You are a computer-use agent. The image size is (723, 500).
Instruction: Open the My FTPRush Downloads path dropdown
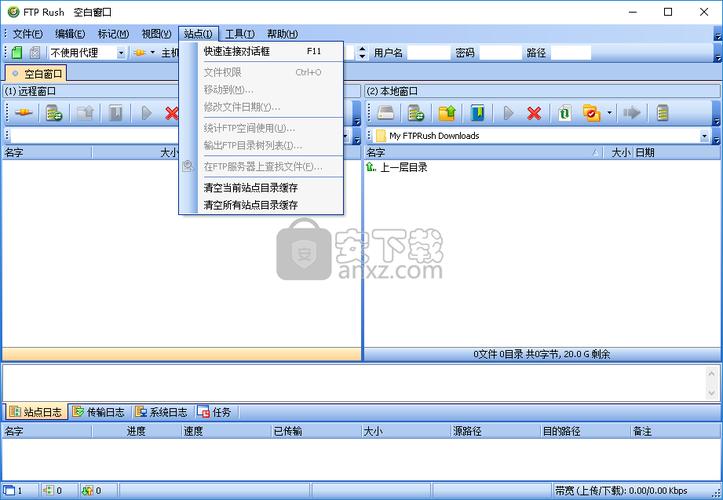click(x=704, y=136)
